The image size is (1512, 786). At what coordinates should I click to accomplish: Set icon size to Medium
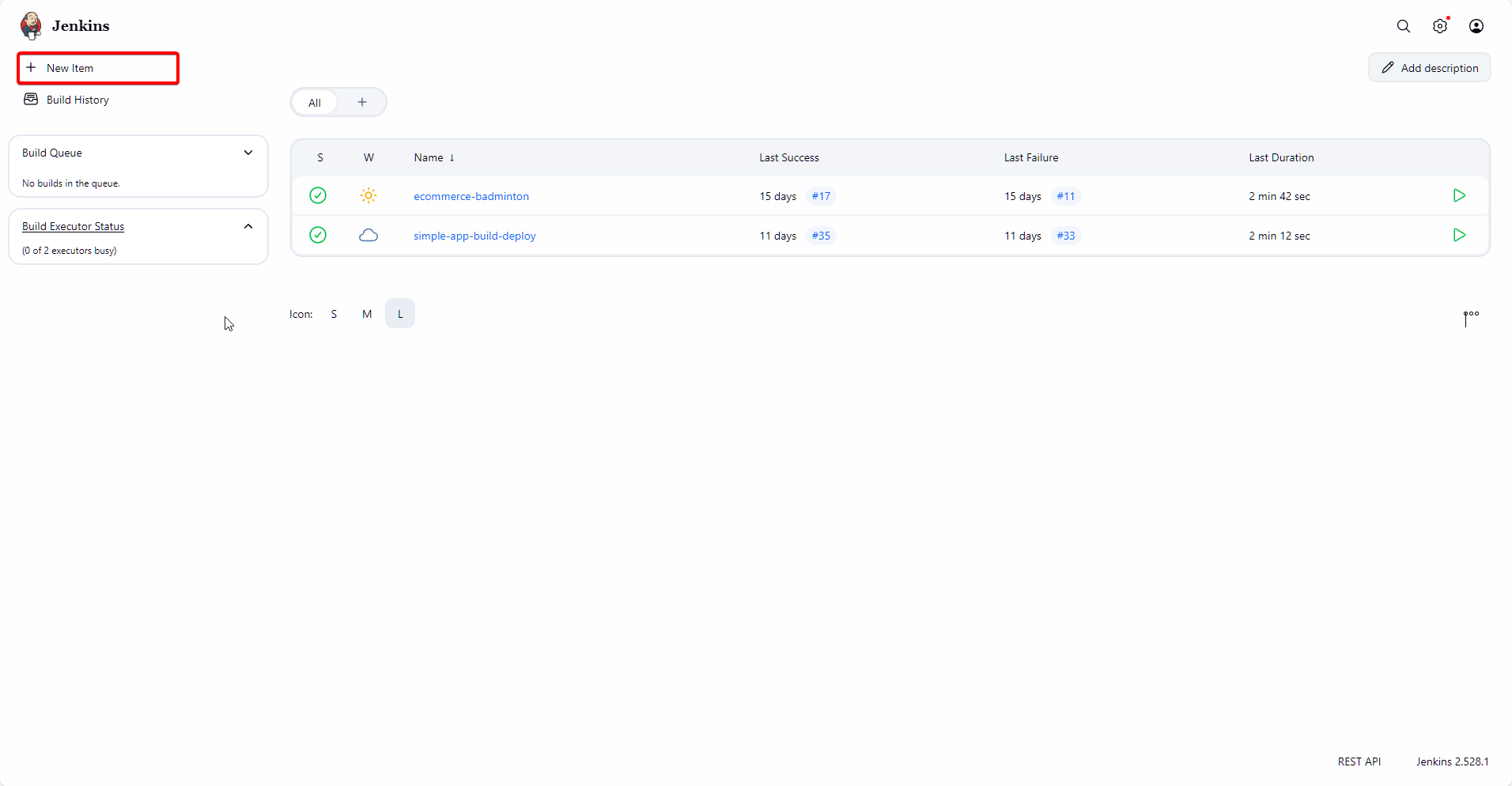point(367,314)
